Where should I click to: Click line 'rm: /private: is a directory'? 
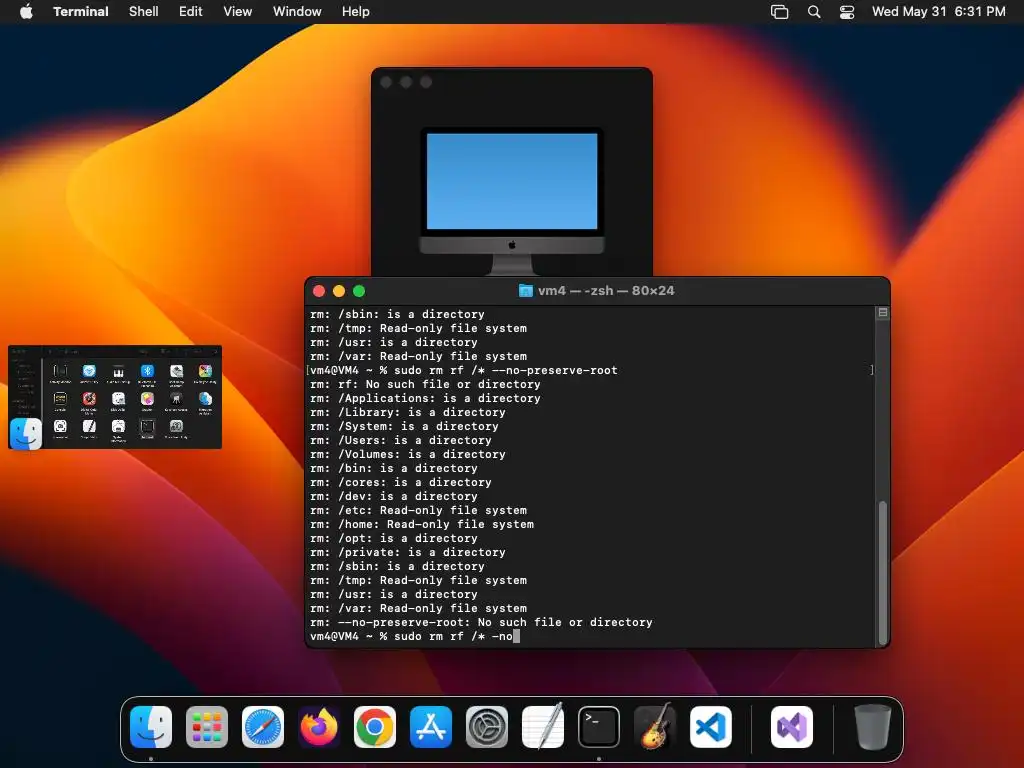[x=408, y=552]
